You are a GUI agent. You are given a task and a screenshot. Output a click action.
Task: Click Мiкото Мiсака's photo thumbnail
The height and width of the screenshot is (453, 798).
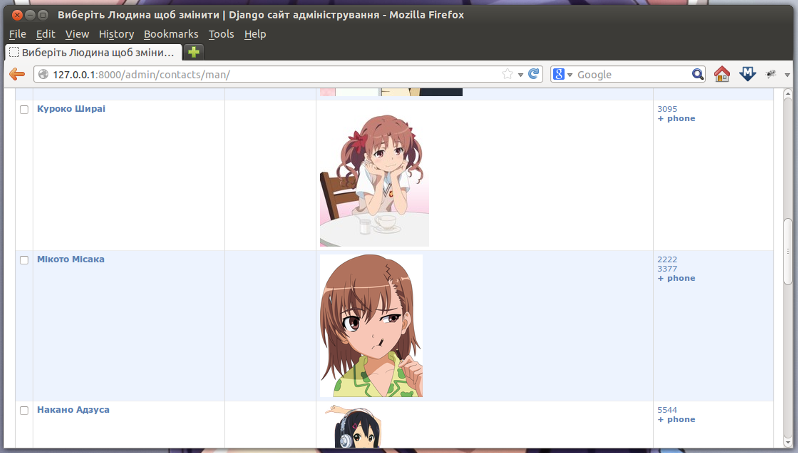(x=371, y=326)
